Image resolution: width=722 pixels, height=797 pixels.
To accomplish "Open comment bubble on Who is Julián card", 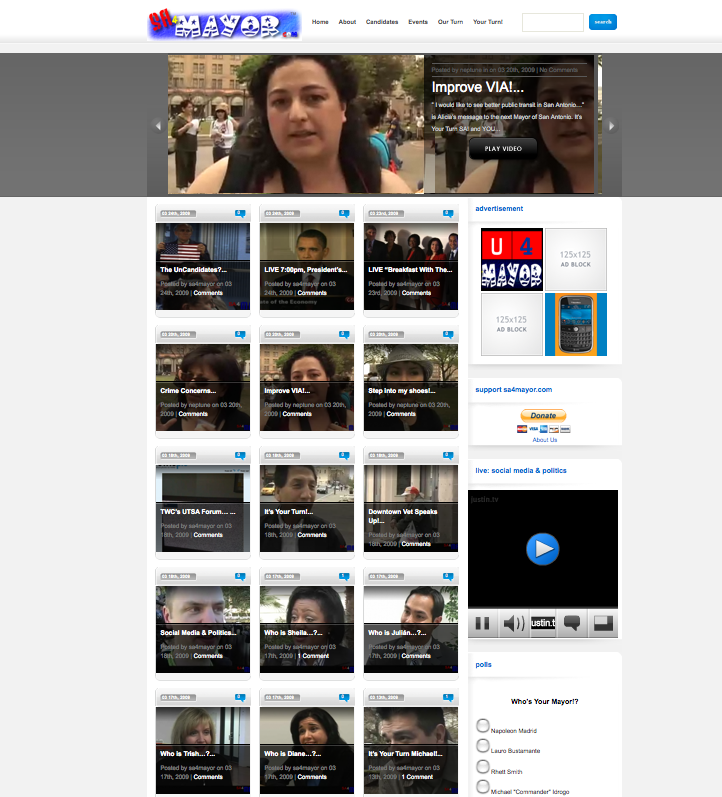I will coord(448,576).
